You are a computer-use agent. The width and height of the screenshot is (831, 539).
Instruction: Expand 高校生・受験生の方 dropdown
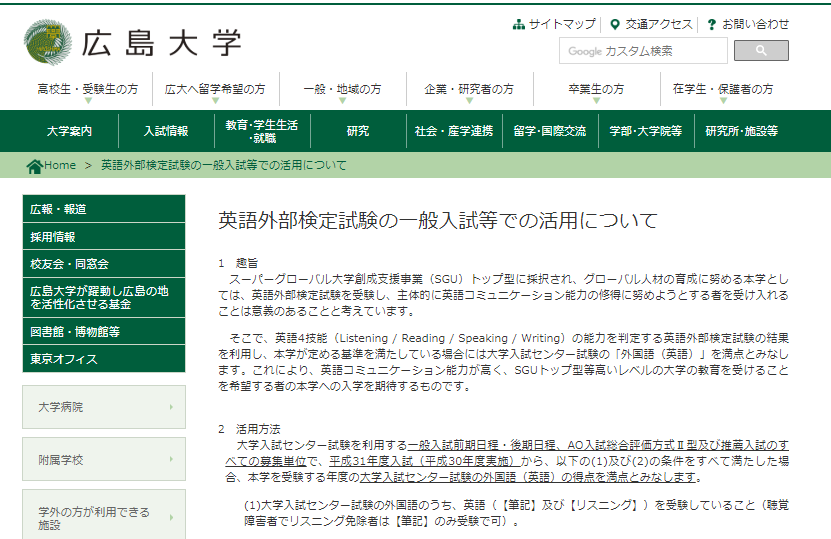pos(88,89)
